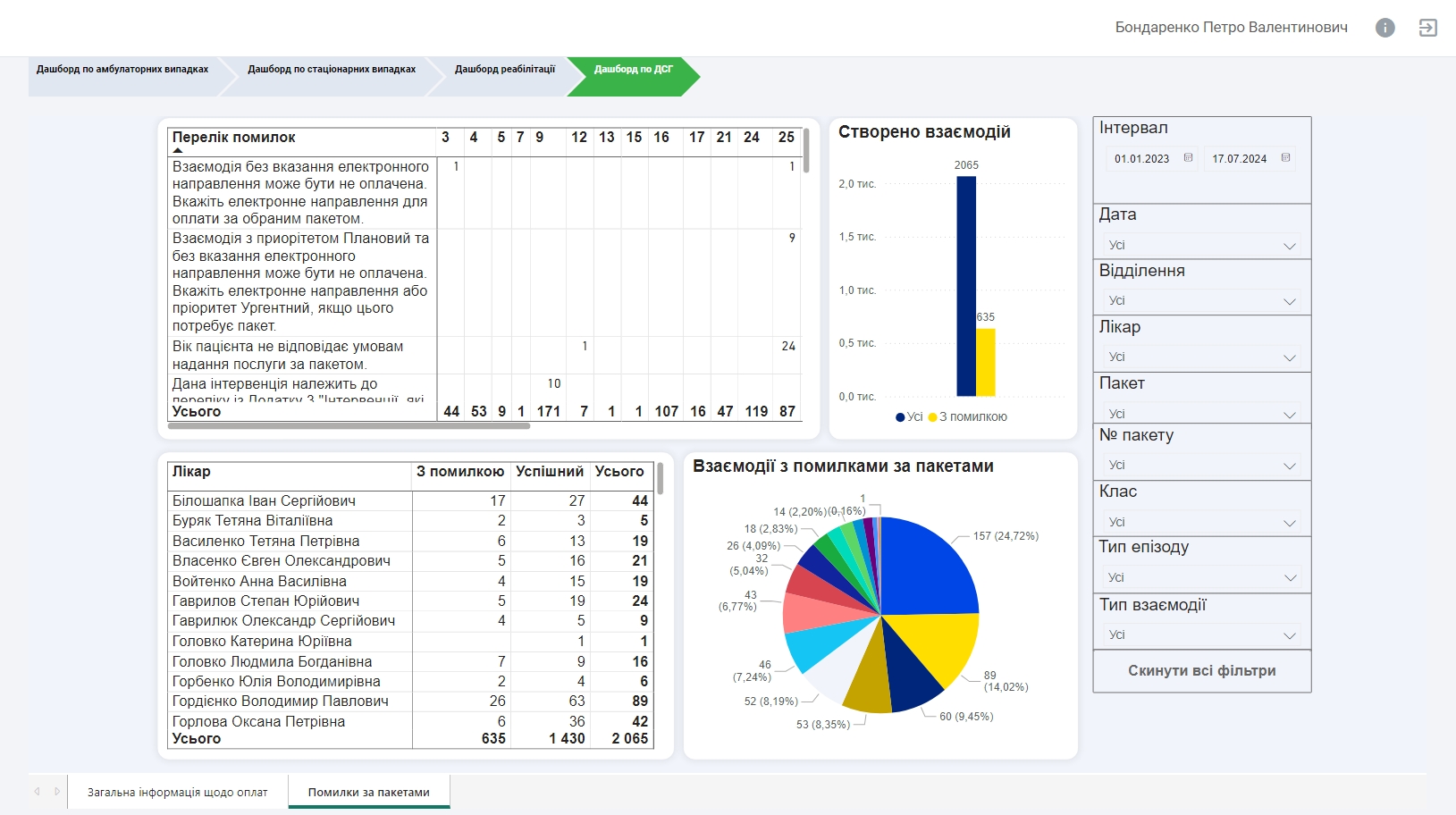
Task: Go to next report page arrow
Action: [57, 792]
